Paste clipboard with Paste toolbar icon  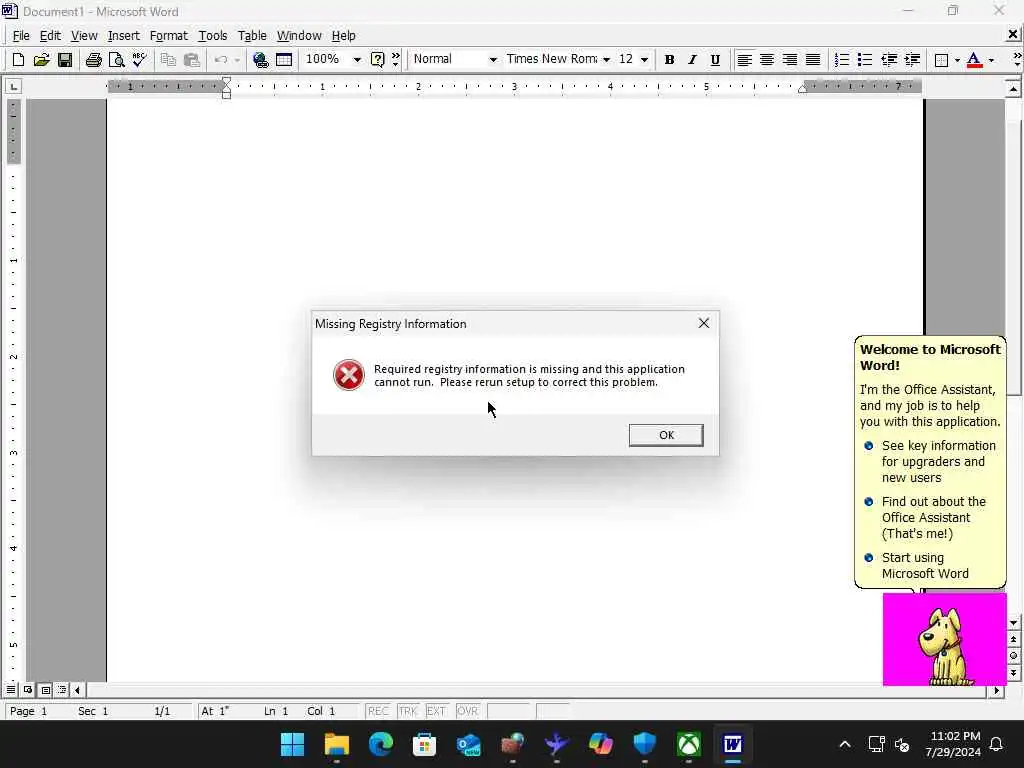pos(191,60)
